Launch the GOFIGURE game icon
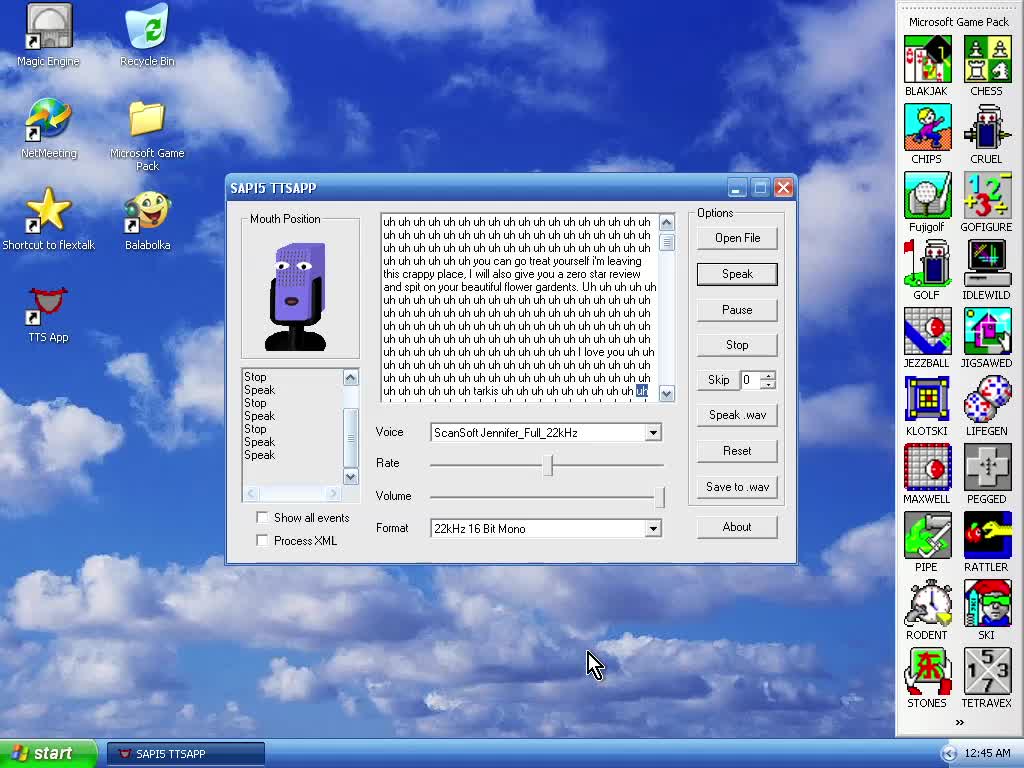Image resolution: width=1024 pixels, height=768 pixels. (986, 202)
